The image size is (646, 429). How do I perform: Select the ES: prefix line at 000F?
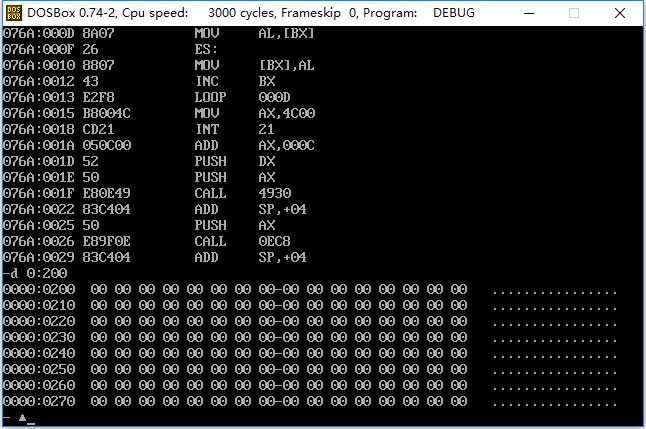pos(110,49)
